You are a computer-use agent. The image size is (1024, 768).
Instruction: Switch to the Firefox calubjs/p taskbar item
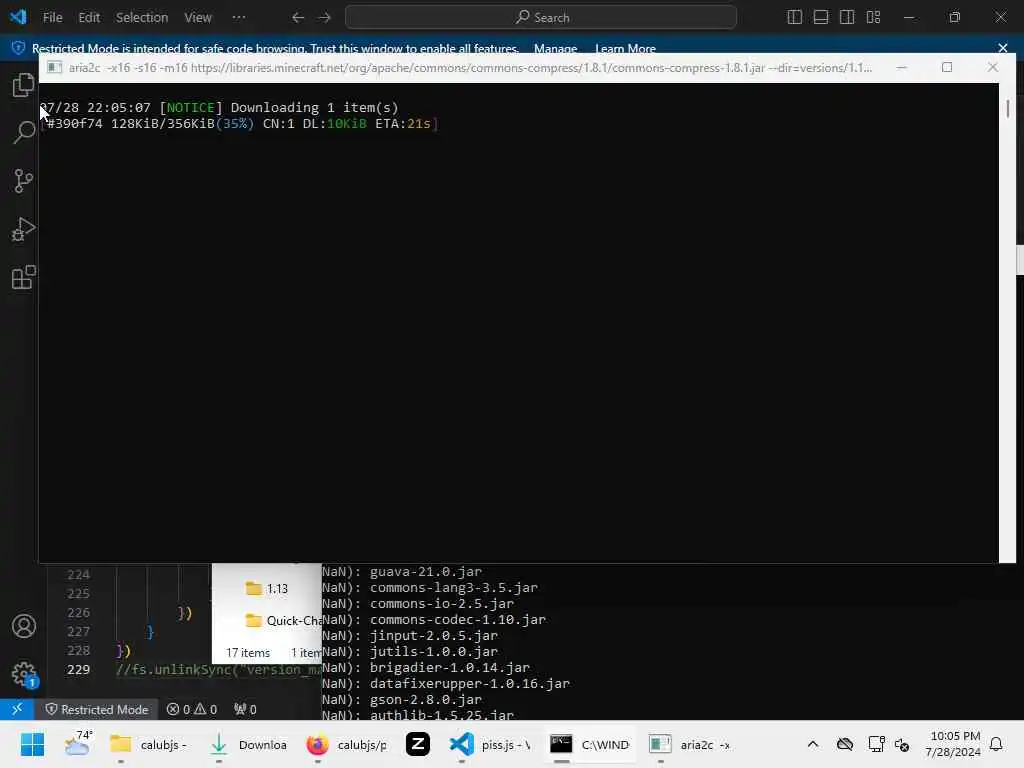[x=347, y=744]
